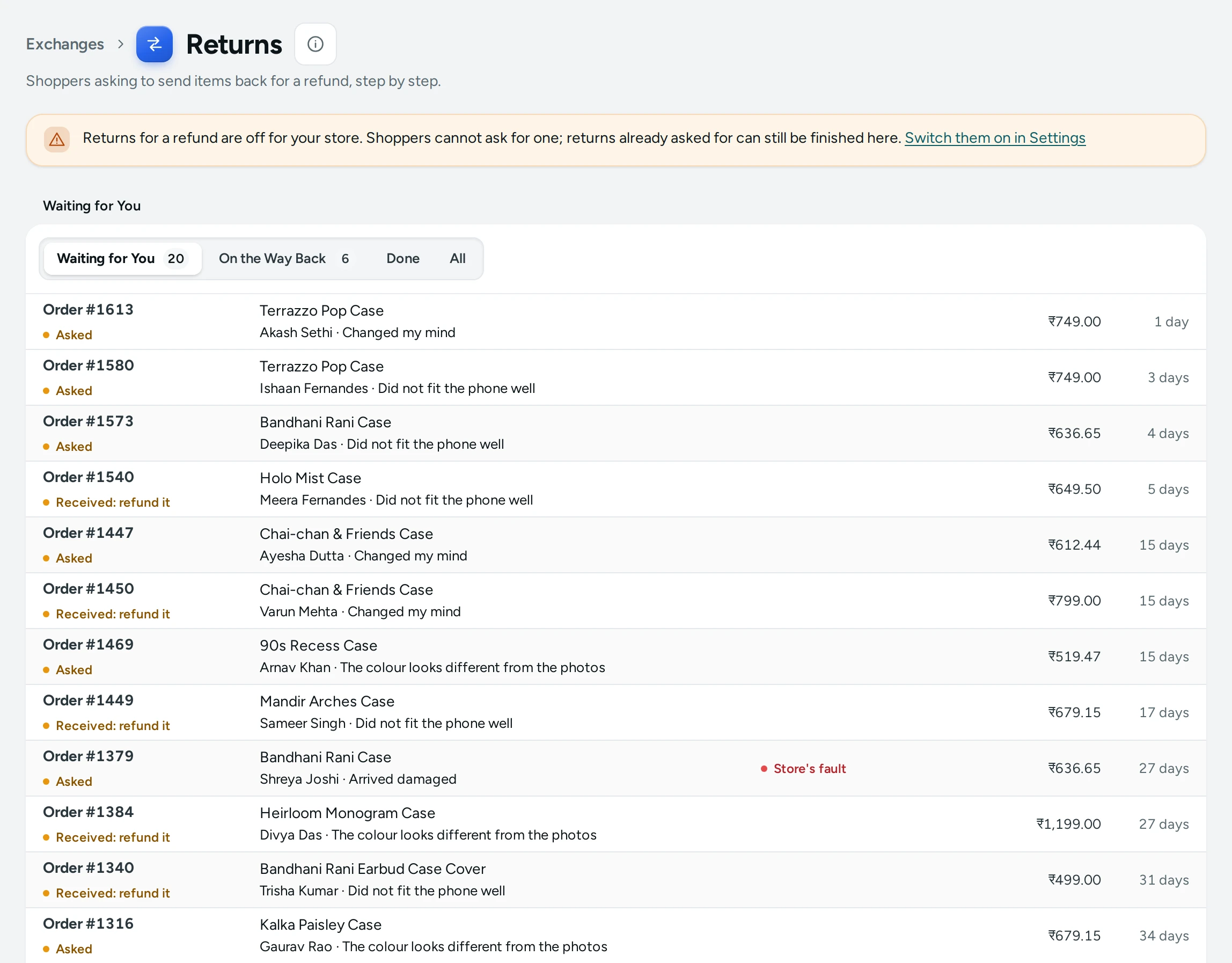
Task: Open Order #1450 by Varun Mehta
Action: pyautogui.click(x=615, y=601)
